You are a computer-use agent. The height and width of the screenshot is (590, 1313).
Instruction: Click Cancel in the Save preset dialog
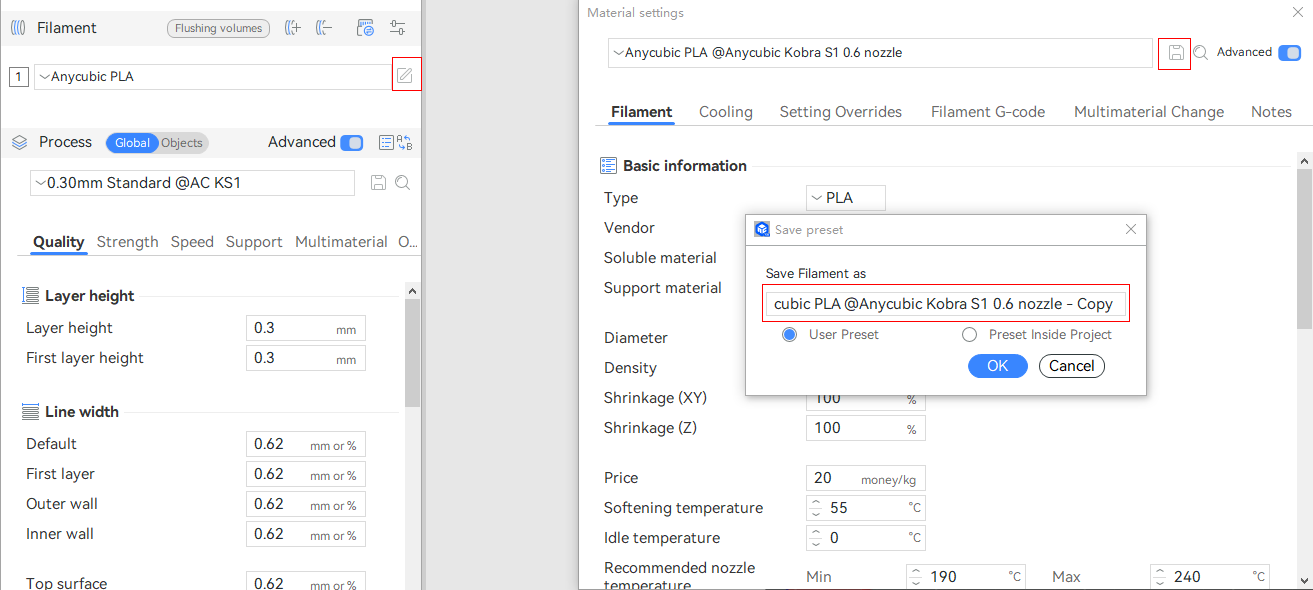pos(1072,366)
